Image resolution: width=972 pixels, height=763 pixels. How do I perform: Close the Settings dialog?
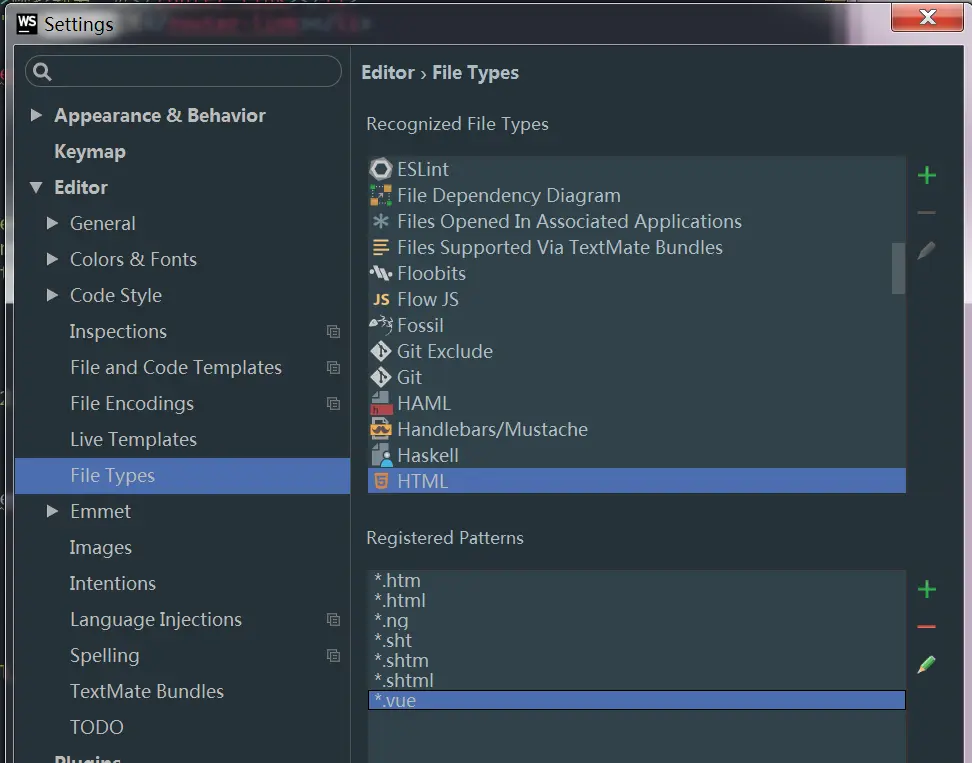pos(927,17)
